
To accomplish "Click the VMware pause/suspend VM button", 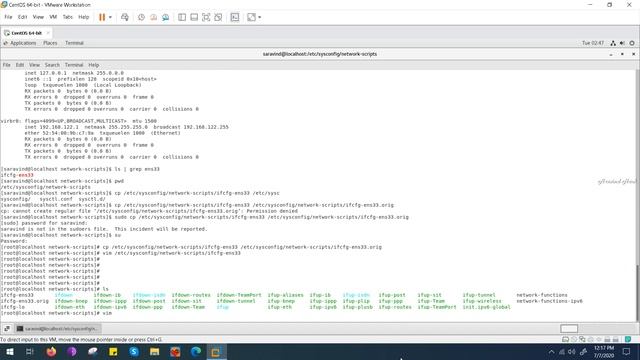I will [102, 17].
